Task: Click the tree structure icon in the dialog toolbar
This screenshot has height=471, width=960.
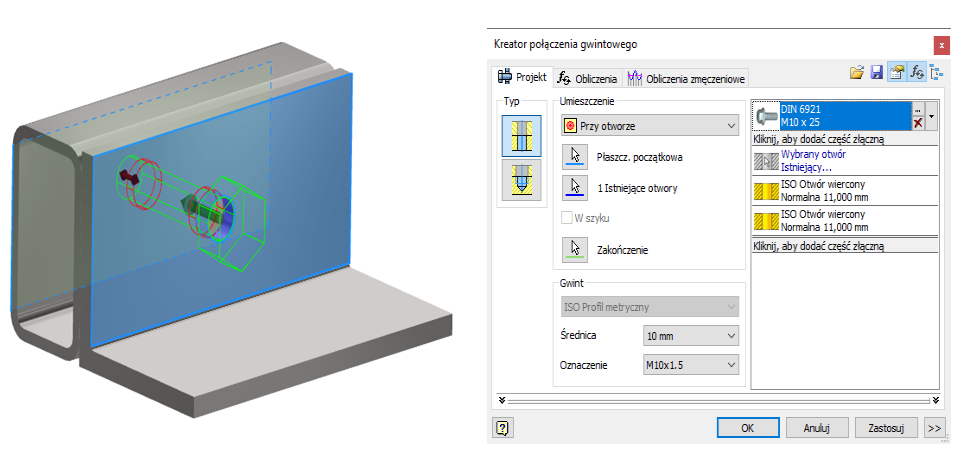Action: [935, 73]
